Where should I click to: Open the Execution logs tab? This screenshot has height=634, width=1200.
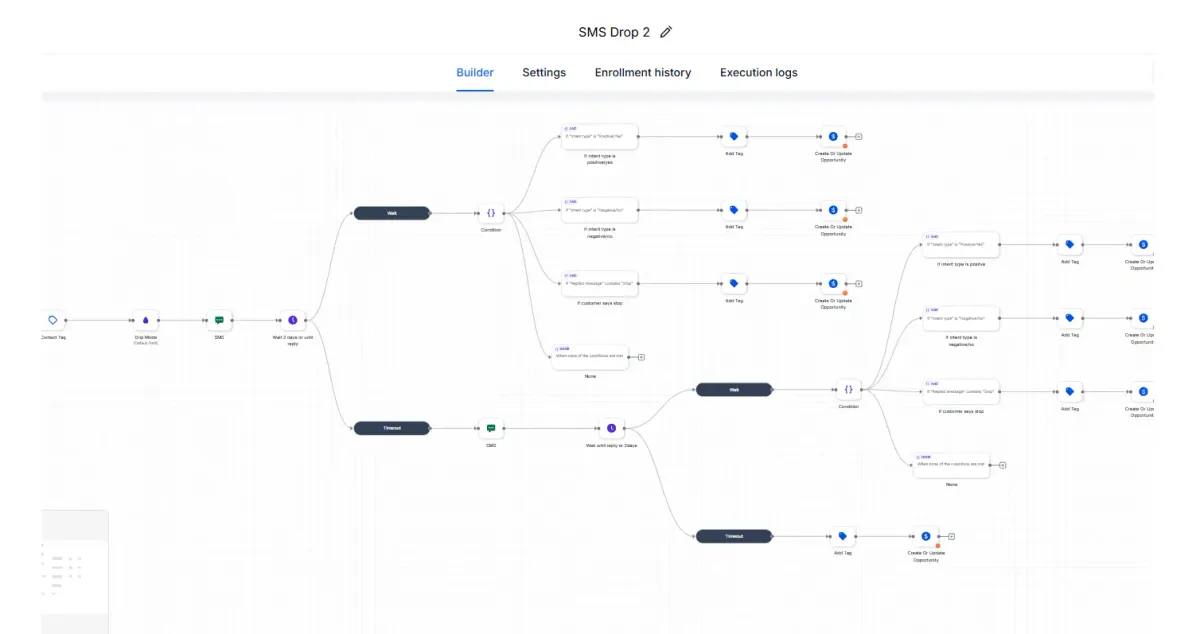(x=759, y=72)
